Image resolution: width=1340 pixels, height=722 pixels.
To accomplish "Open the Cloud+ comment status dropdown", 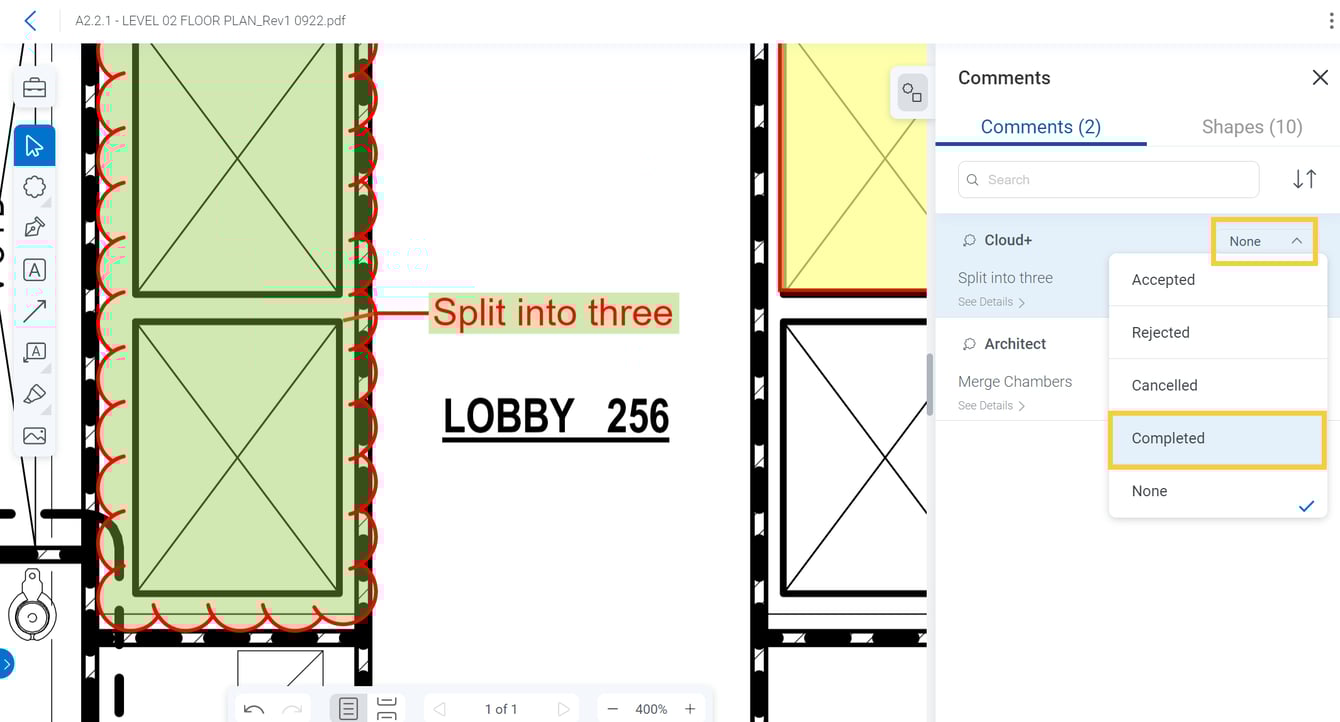I will click(1264, 240).
